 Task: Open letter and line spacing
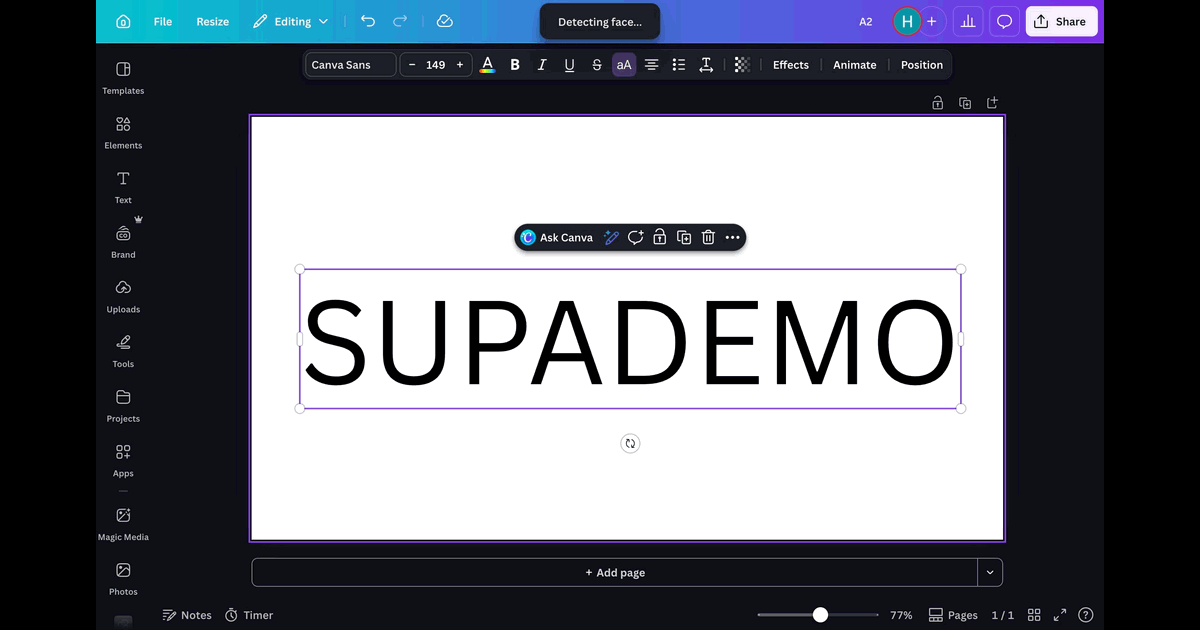coord(706,65)
